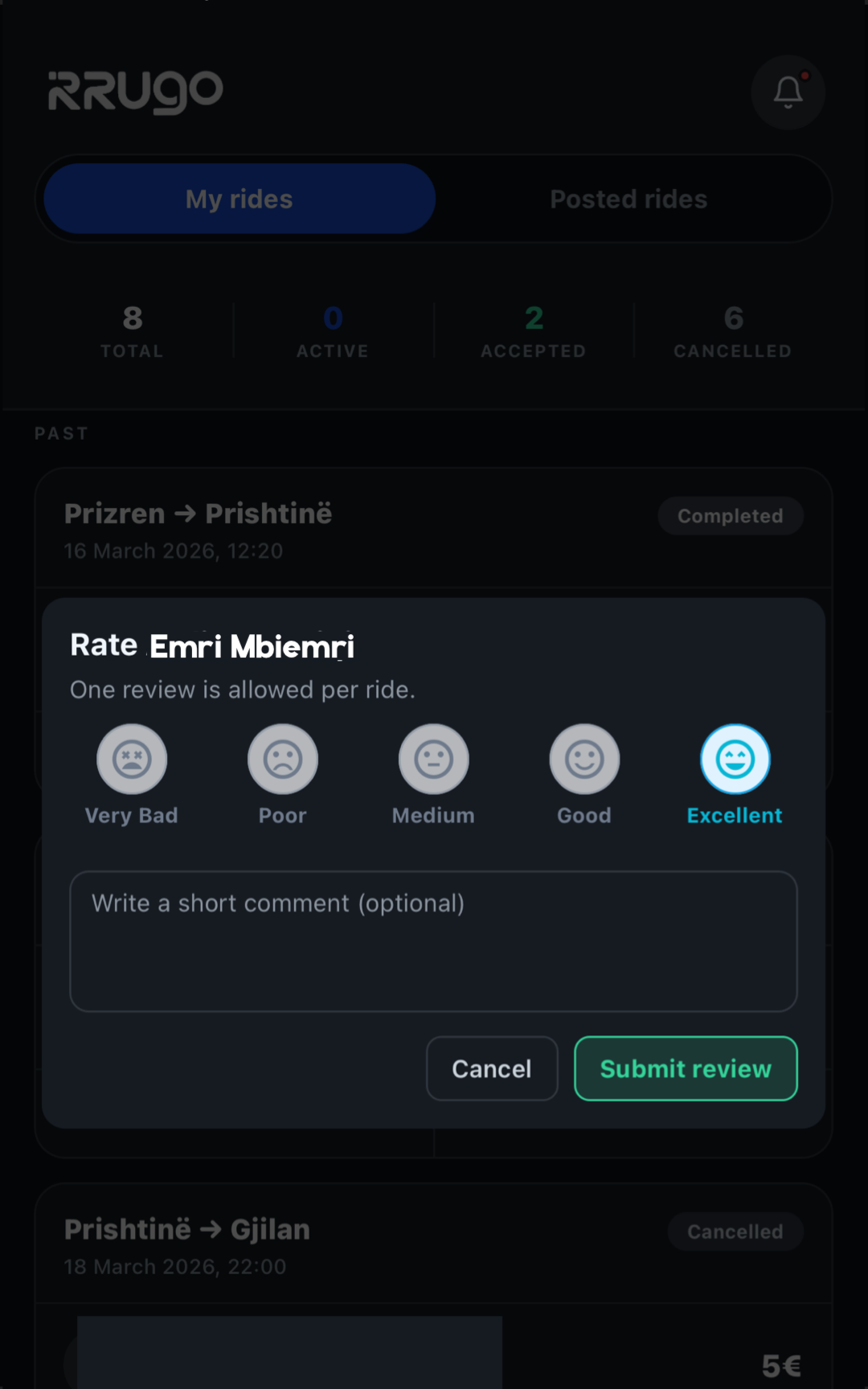The image size is (868, 1389).
Task: Click the Excellent rating label
Action: pos(735,815)
